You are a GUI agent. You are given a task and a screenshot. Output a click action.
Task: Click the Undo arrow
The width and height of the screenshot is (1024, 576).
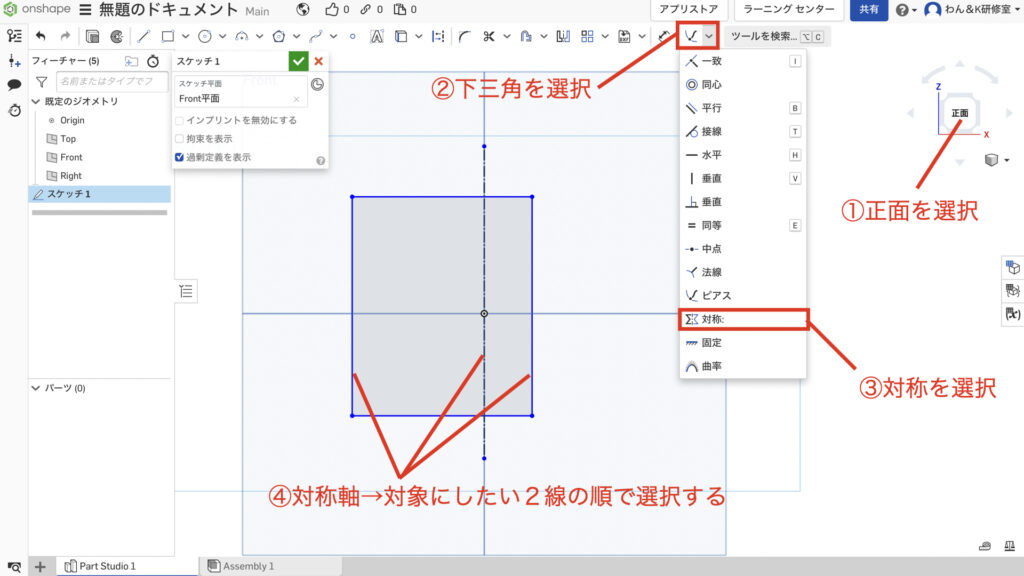pos(41,37)
